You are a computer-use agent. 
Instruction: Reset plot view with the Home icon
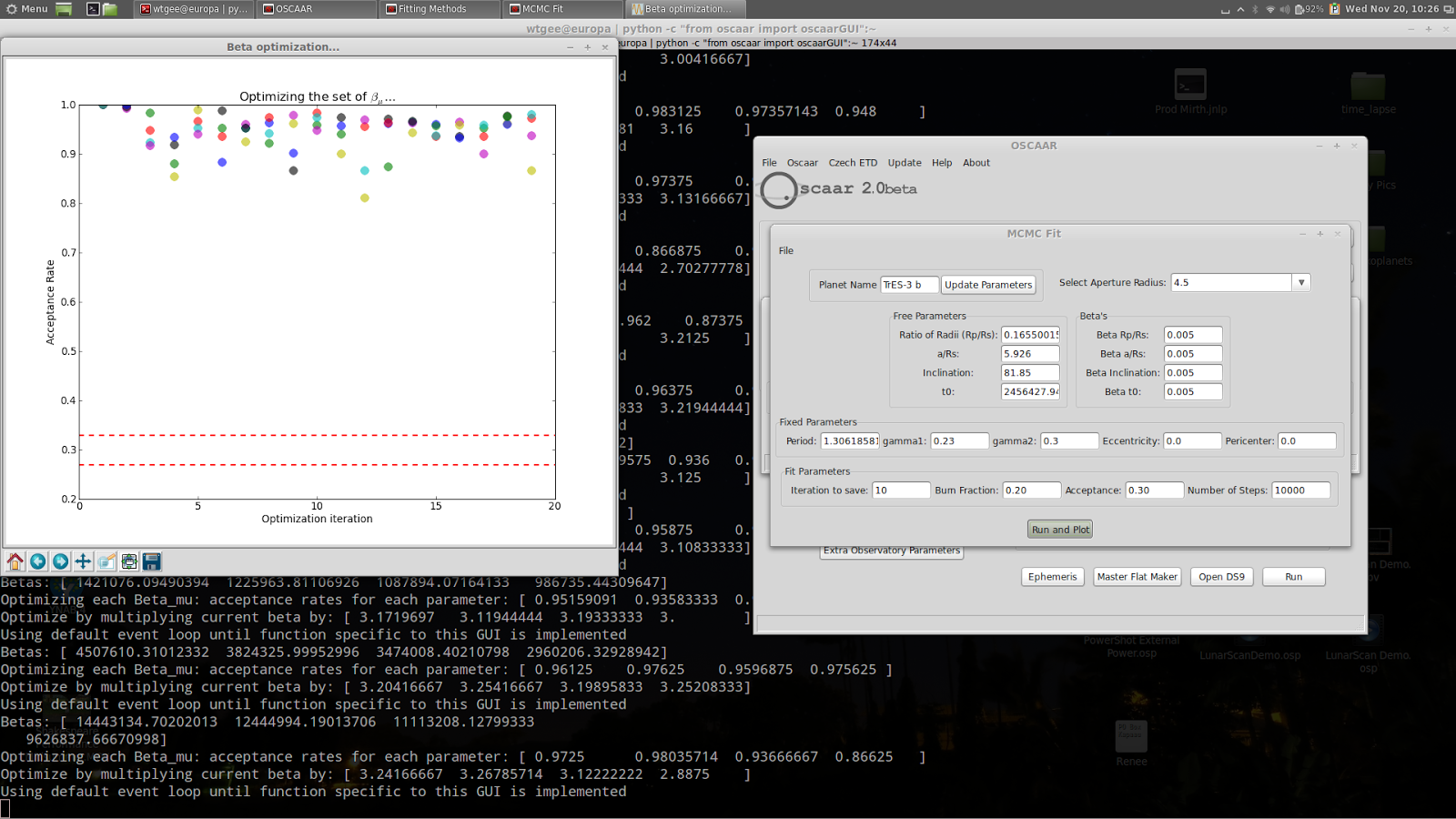pyautogui.click(x=15, y=561)
